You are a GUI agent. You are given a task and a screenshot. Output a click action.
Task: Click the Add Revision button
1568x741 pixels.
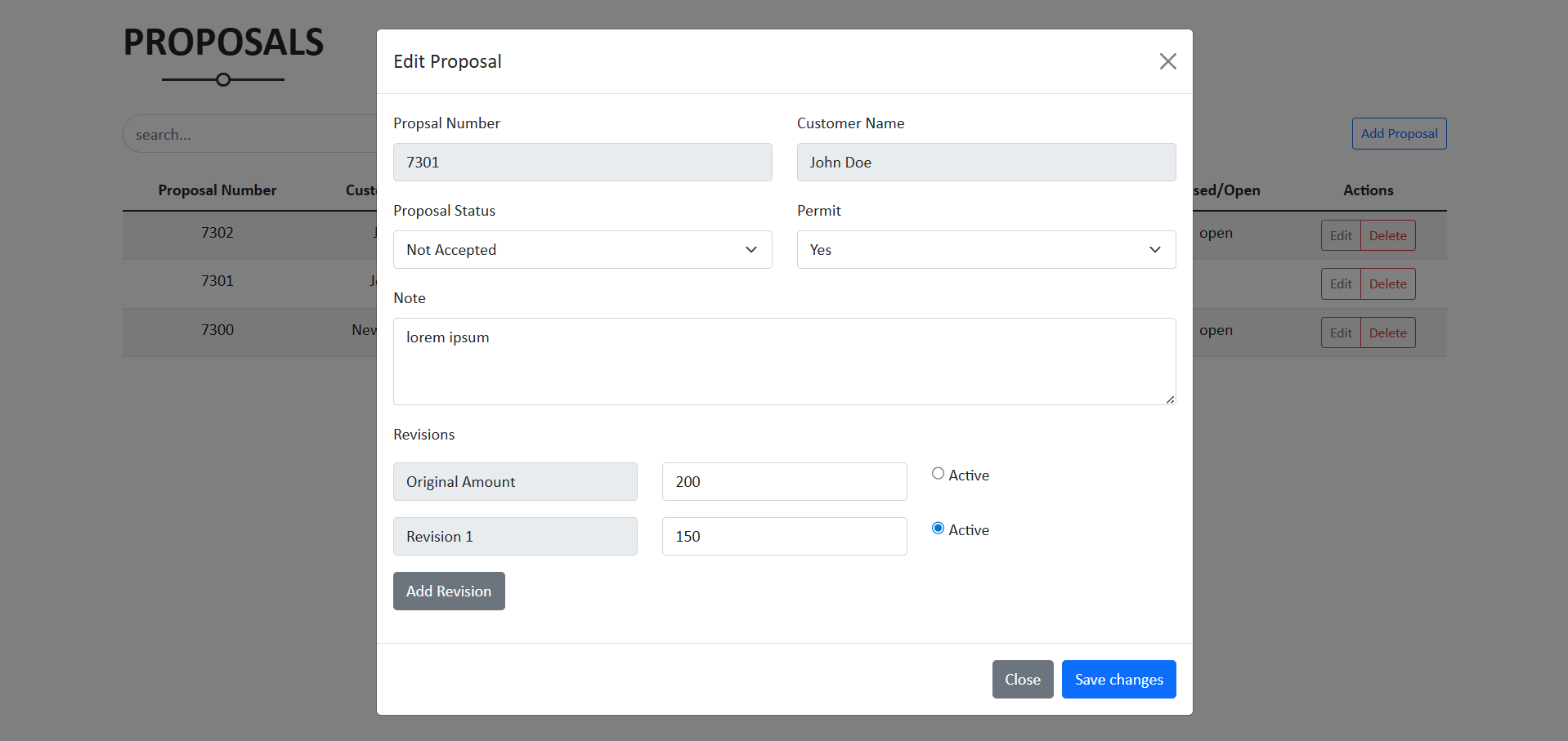(x=449, y=591)
